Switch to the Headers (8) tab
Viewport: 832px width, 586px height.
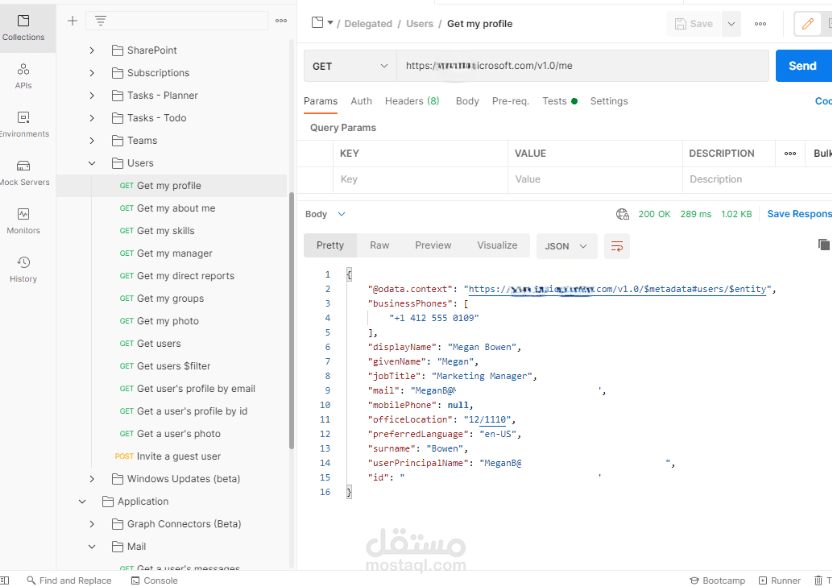pyautogui.click(x=412, y=101)
